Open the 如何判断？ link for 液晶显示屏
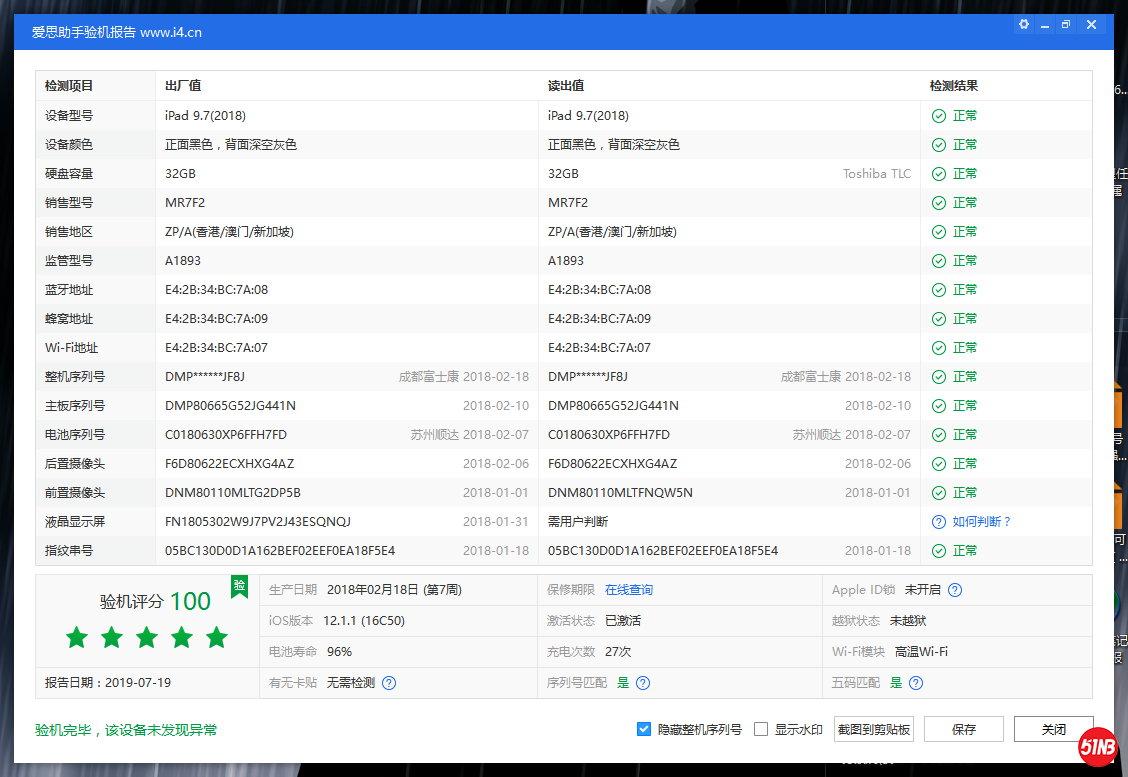The height and width of the screenshot is (777, 1128). tap(981, 522)
